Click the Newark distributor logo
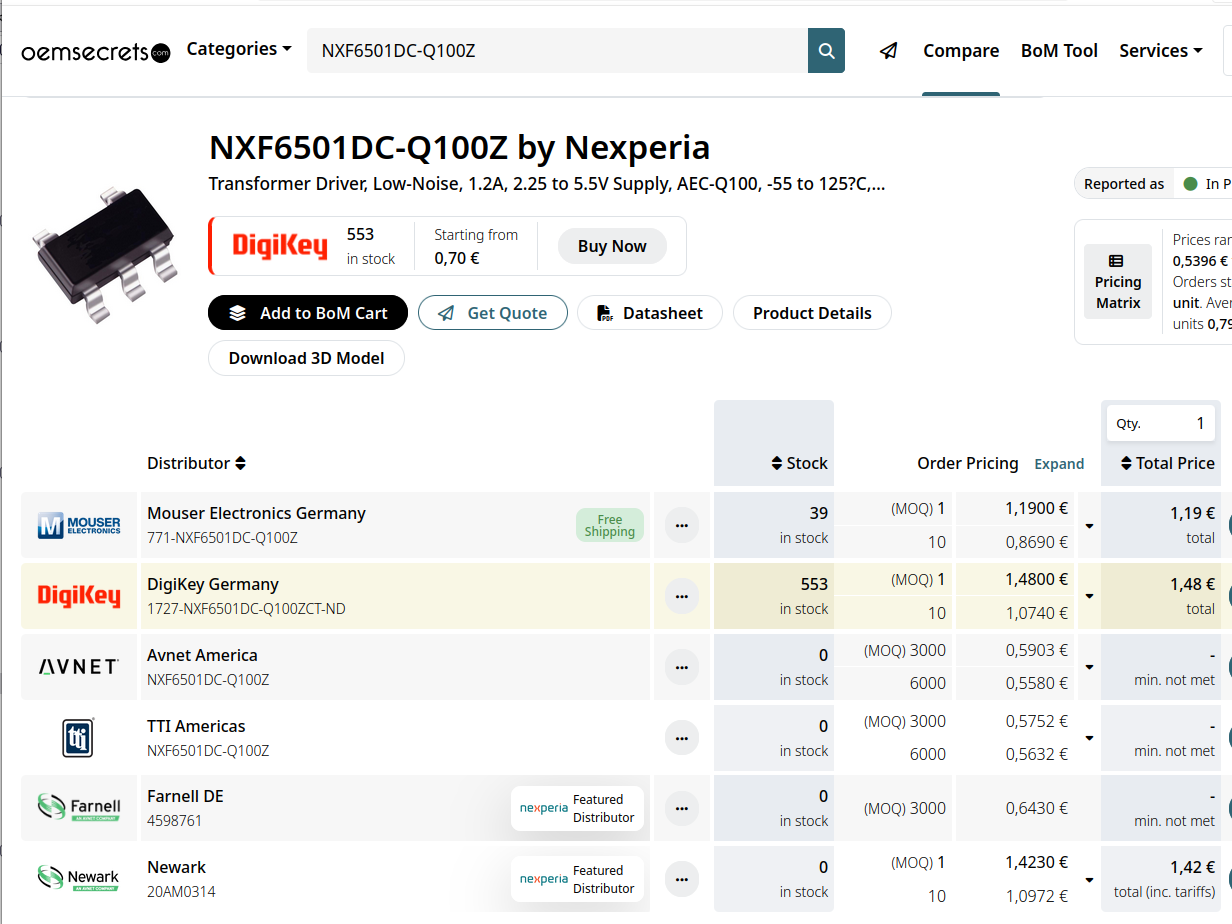The width and height of the screenshot is (1232, 924). [79, 877]
